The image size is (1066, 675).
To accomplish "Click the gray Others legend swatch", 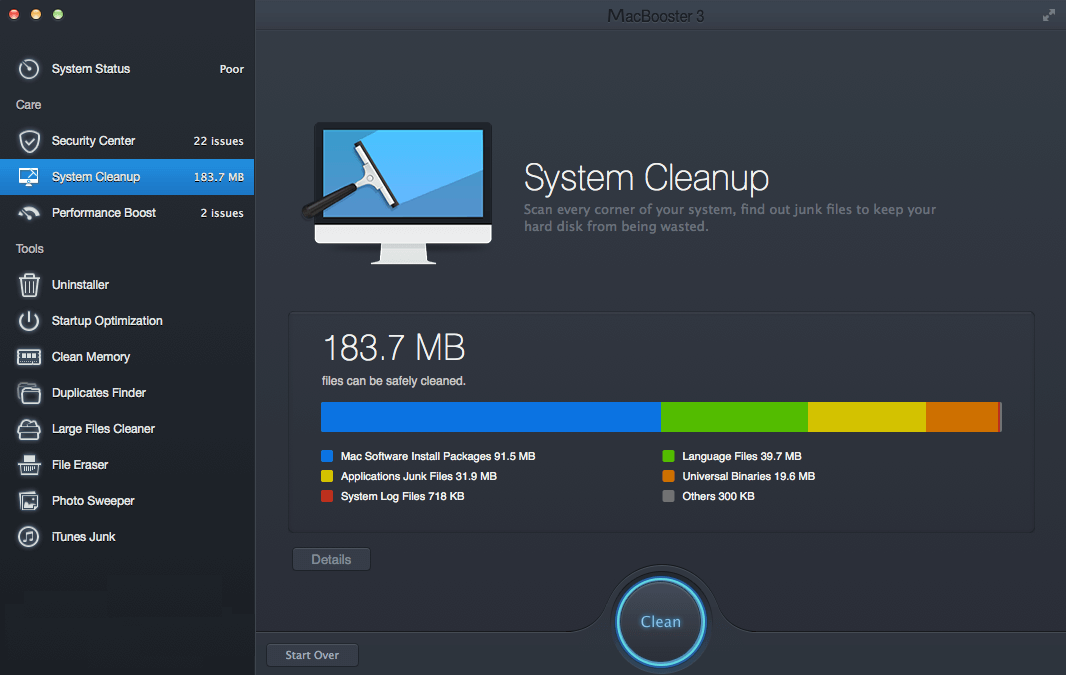I will [x=668, y=496].
